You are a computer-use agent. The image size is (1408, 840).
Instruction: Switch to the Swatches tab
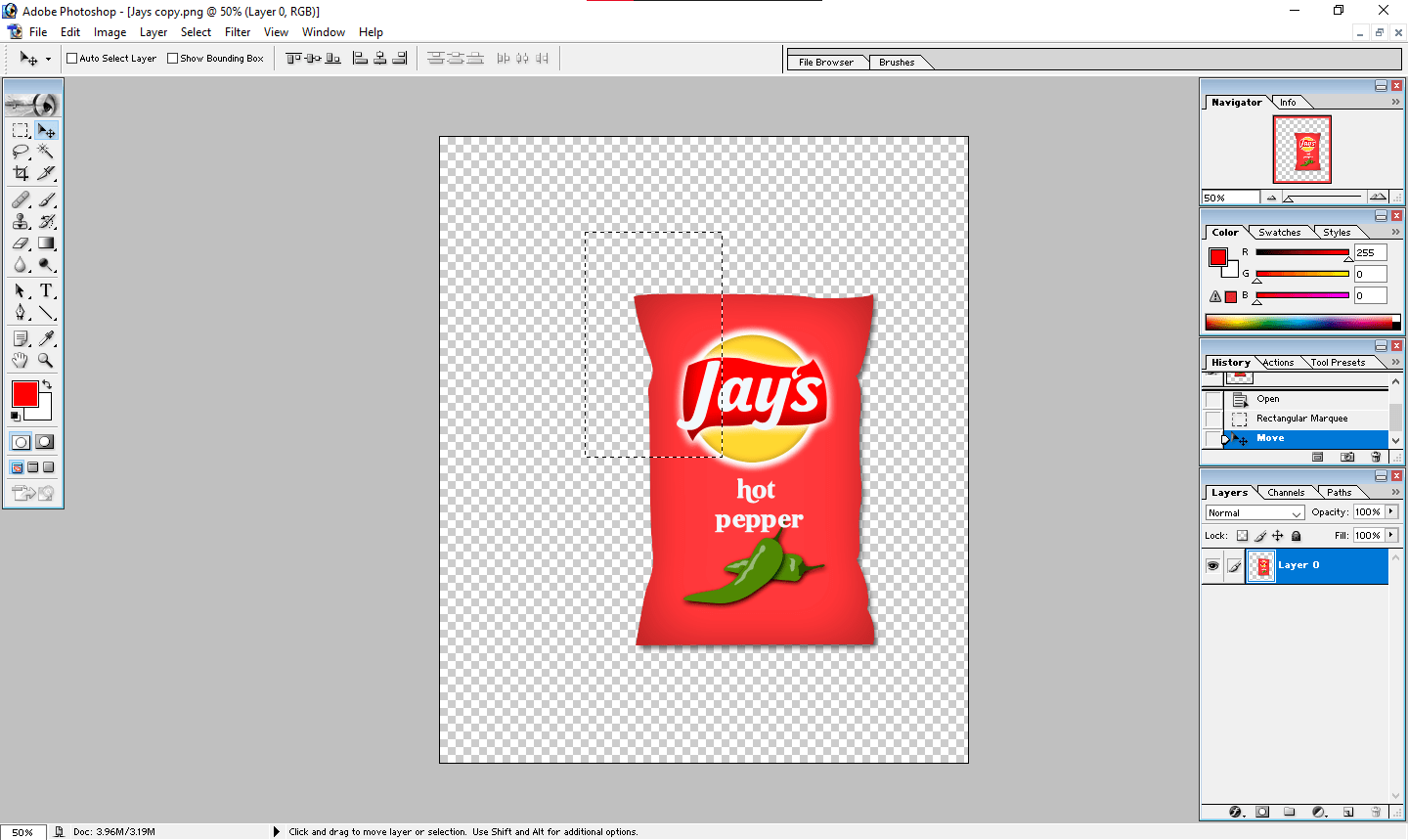1279,233
